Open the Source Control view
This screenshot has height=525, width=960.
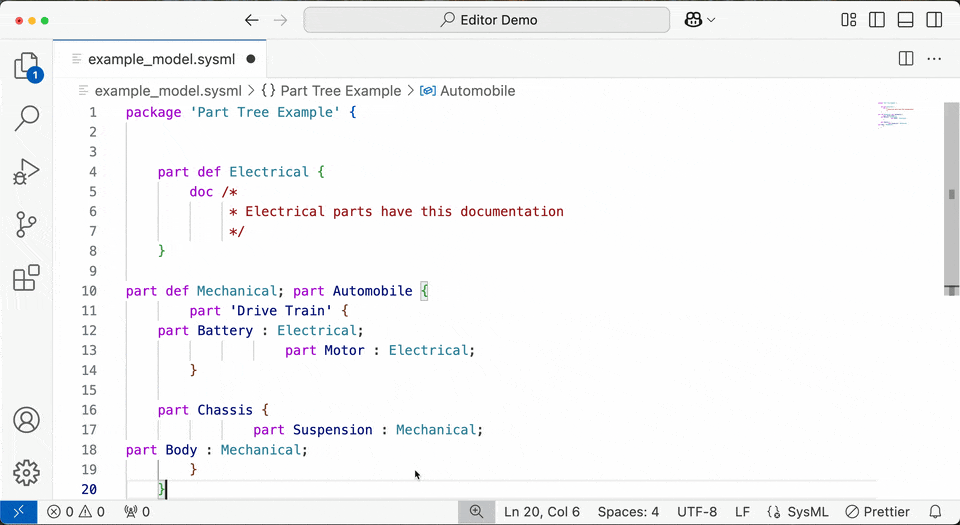(26, 225)
